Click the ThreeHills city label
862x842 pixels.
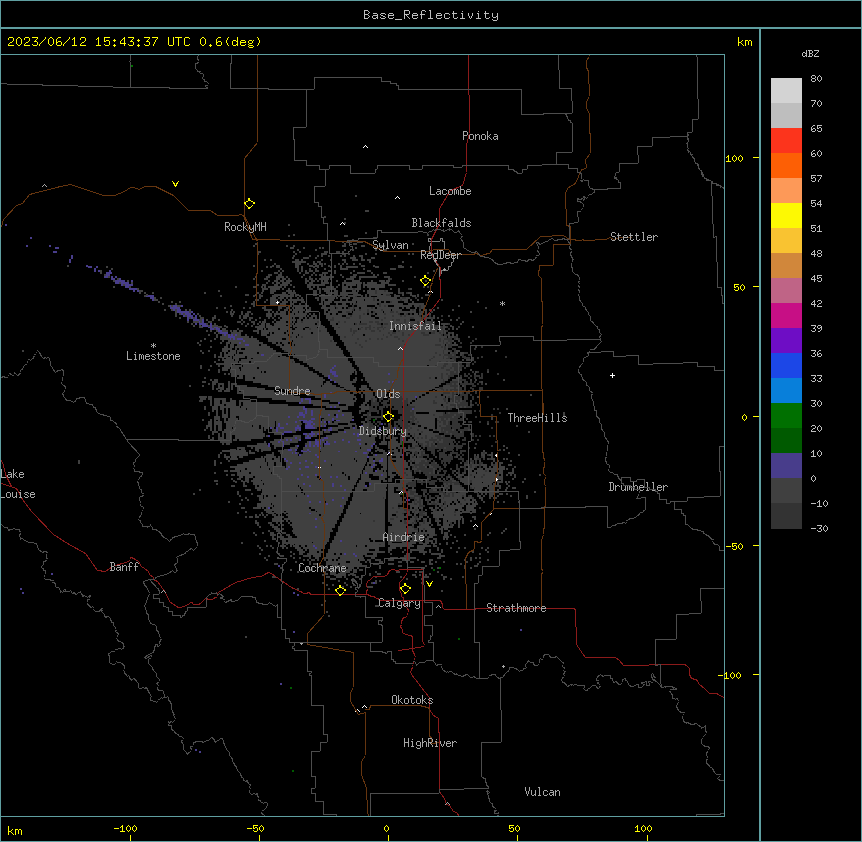tap(537, 418)
